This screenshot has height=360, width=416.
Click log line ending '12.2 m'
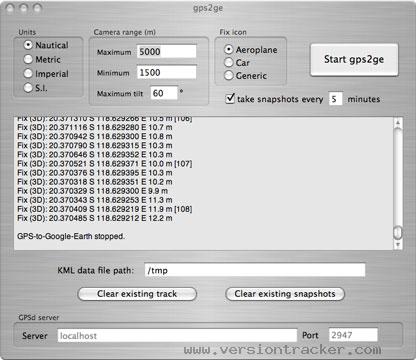(95, 218)
